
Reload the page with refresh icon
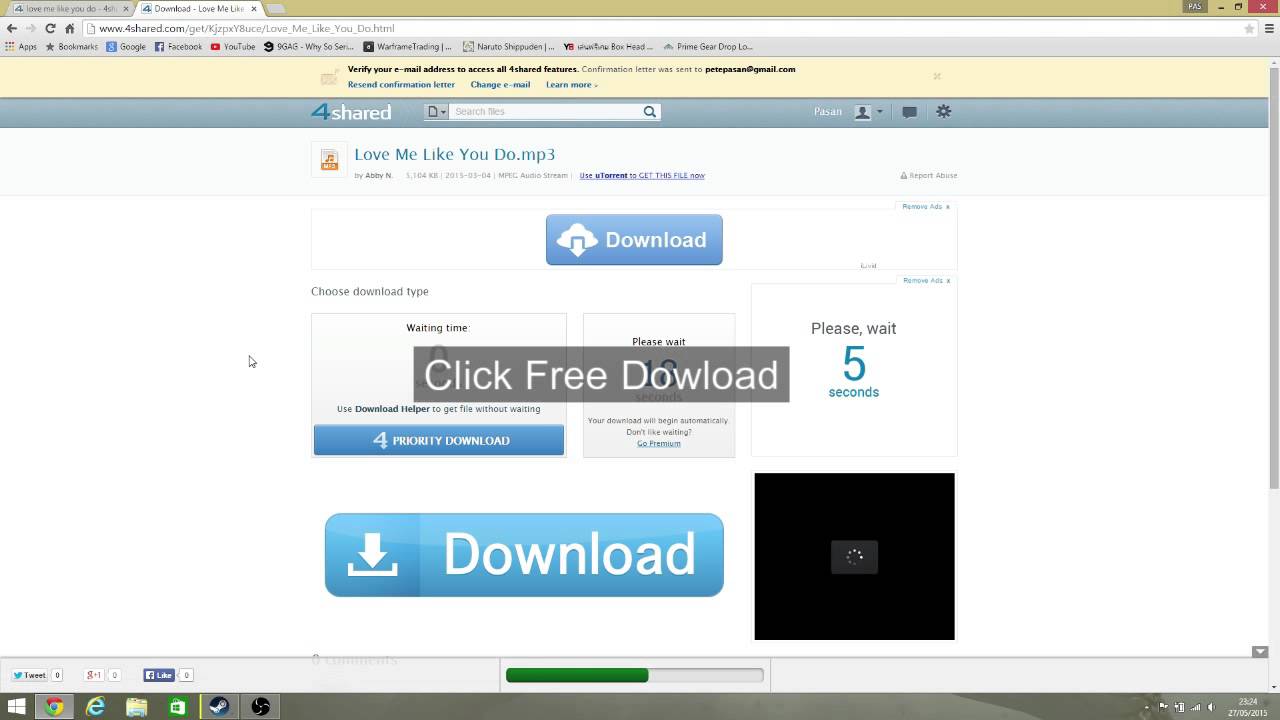(x=50, y=28)
